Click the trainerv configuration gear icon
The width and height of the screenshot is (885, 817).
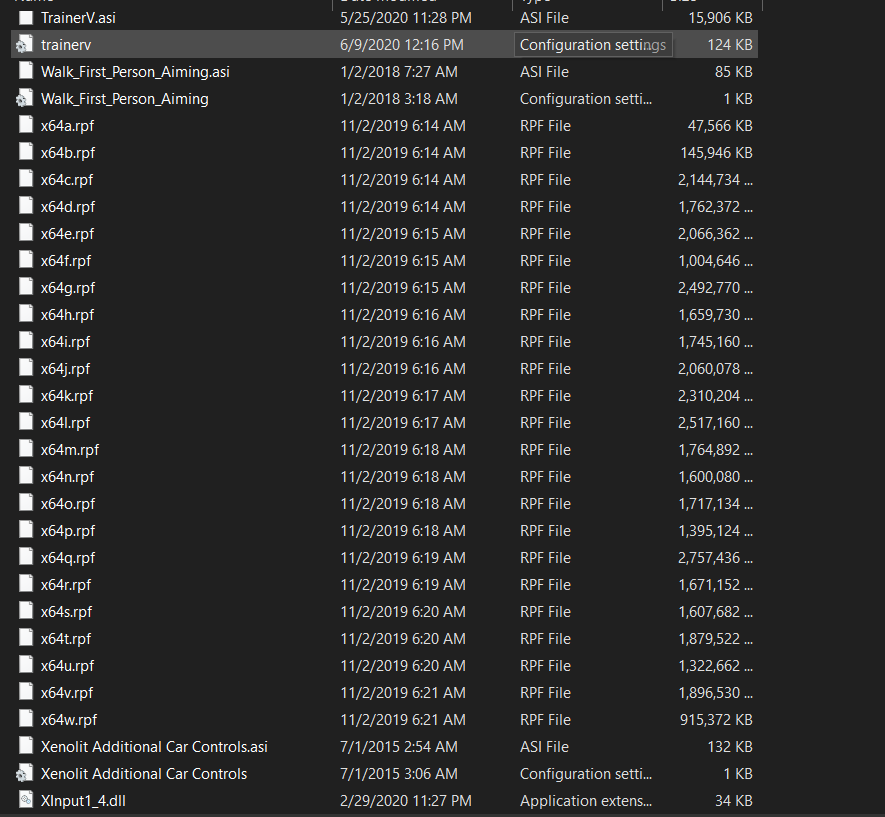(23, 45)
